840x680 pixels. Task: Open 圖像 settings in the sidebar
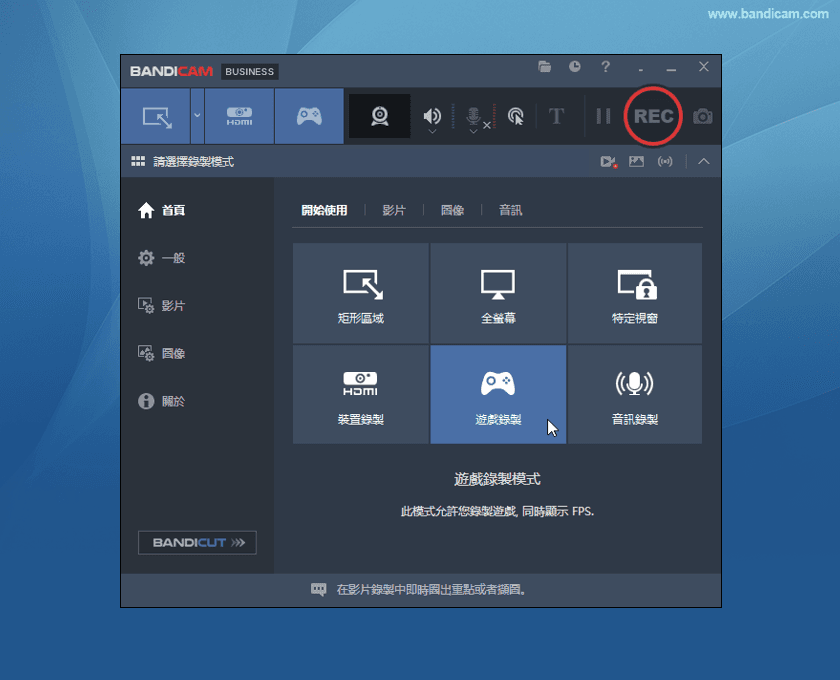(161, 353)
